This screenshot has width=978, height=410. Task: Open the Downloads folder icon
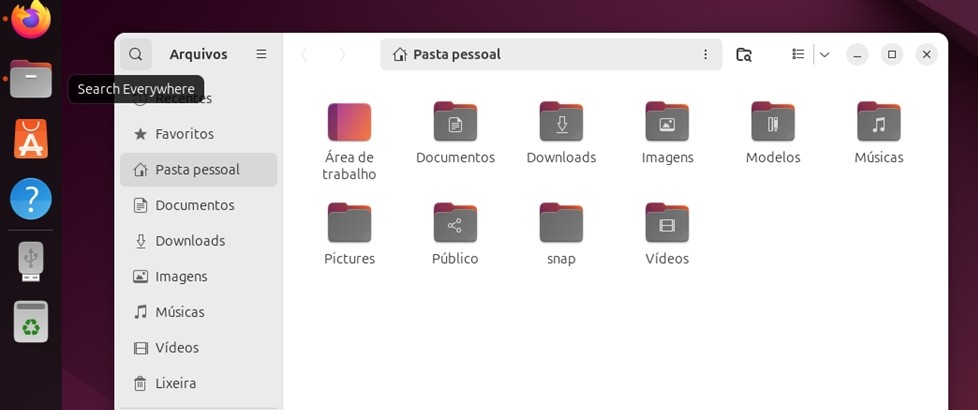coord(561,122)
